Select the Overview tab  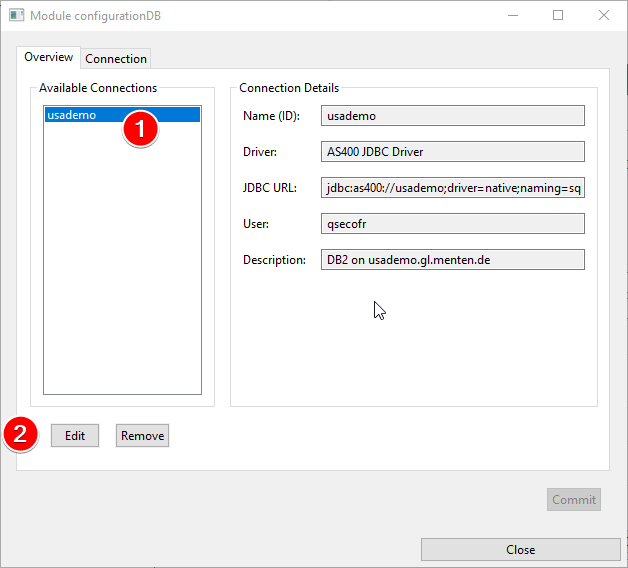48,57
